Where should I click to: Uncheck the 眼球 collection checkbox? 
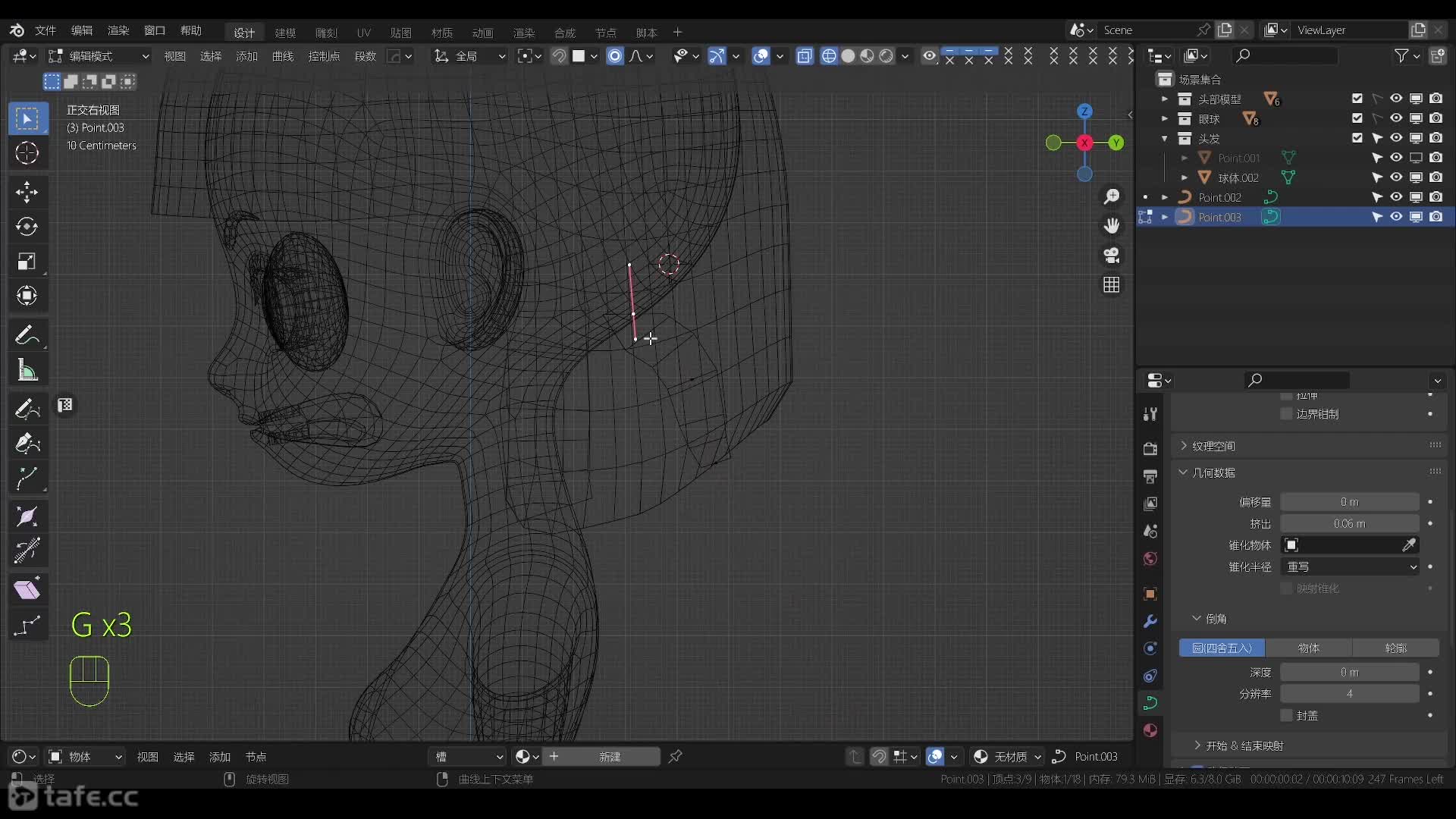(x=1357, y=118)
